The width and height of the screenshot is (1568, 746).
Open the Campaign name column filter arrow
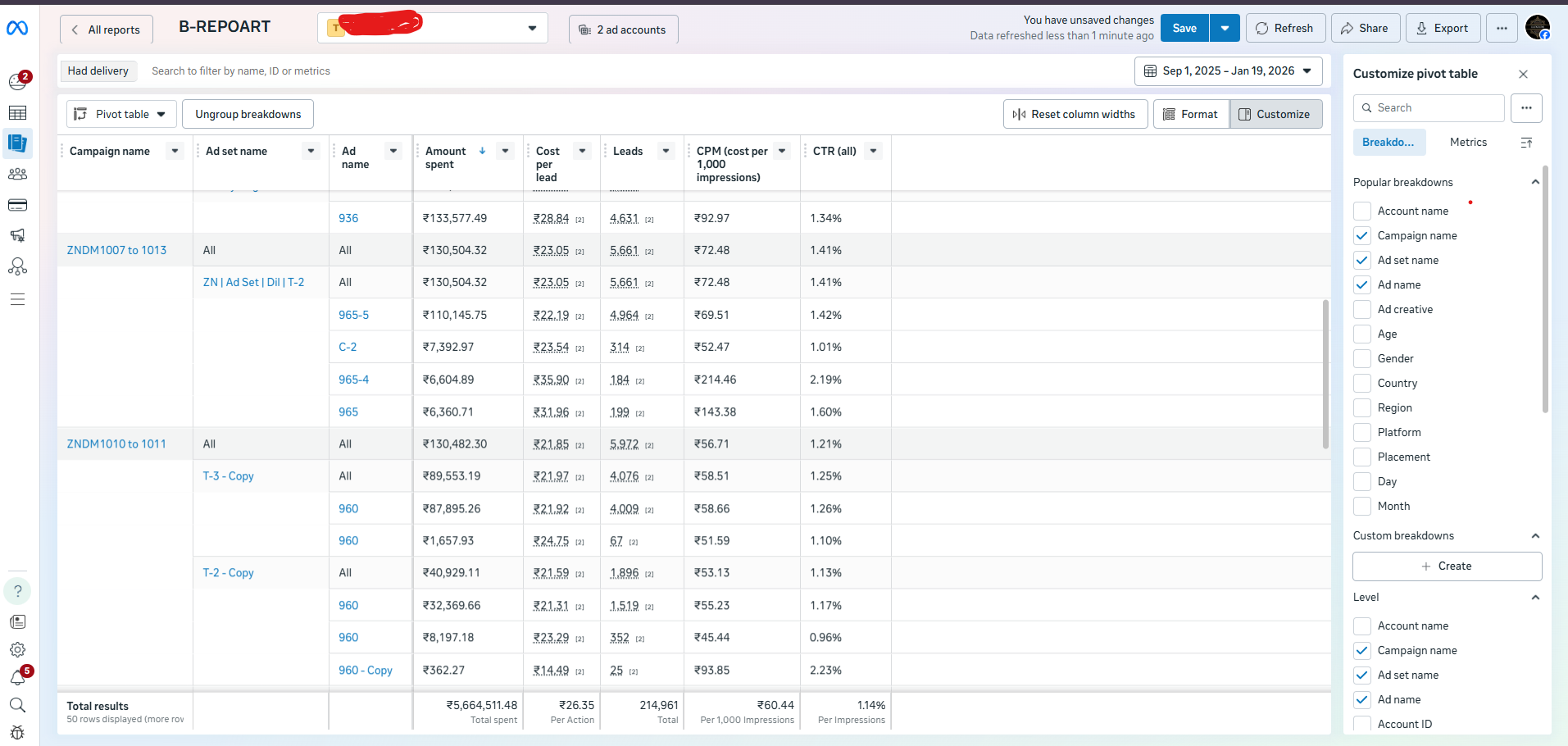tap(175, 151)
